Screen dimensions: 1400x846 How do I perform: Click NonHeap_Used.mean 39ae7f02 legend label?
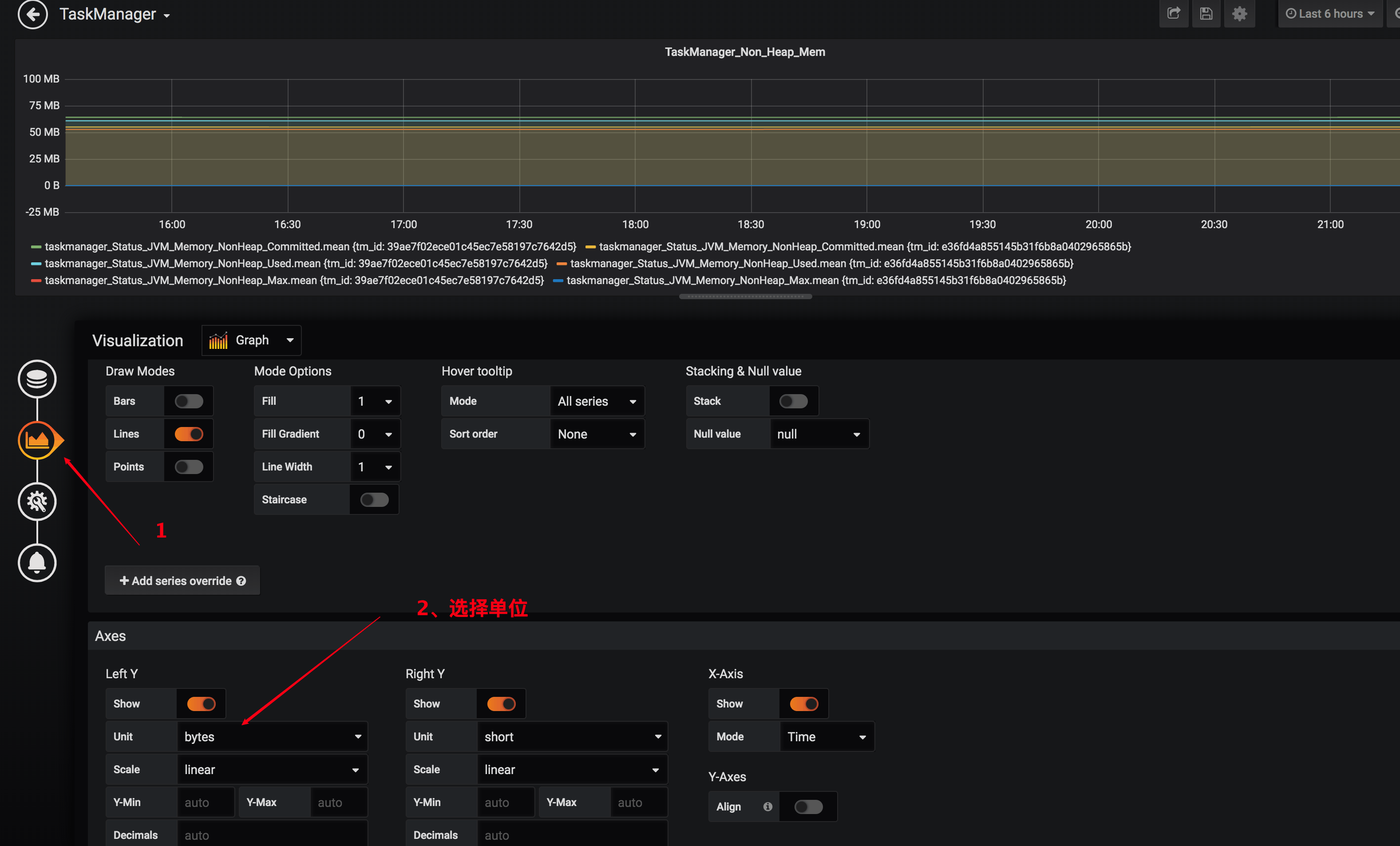(x=296, y=264)
